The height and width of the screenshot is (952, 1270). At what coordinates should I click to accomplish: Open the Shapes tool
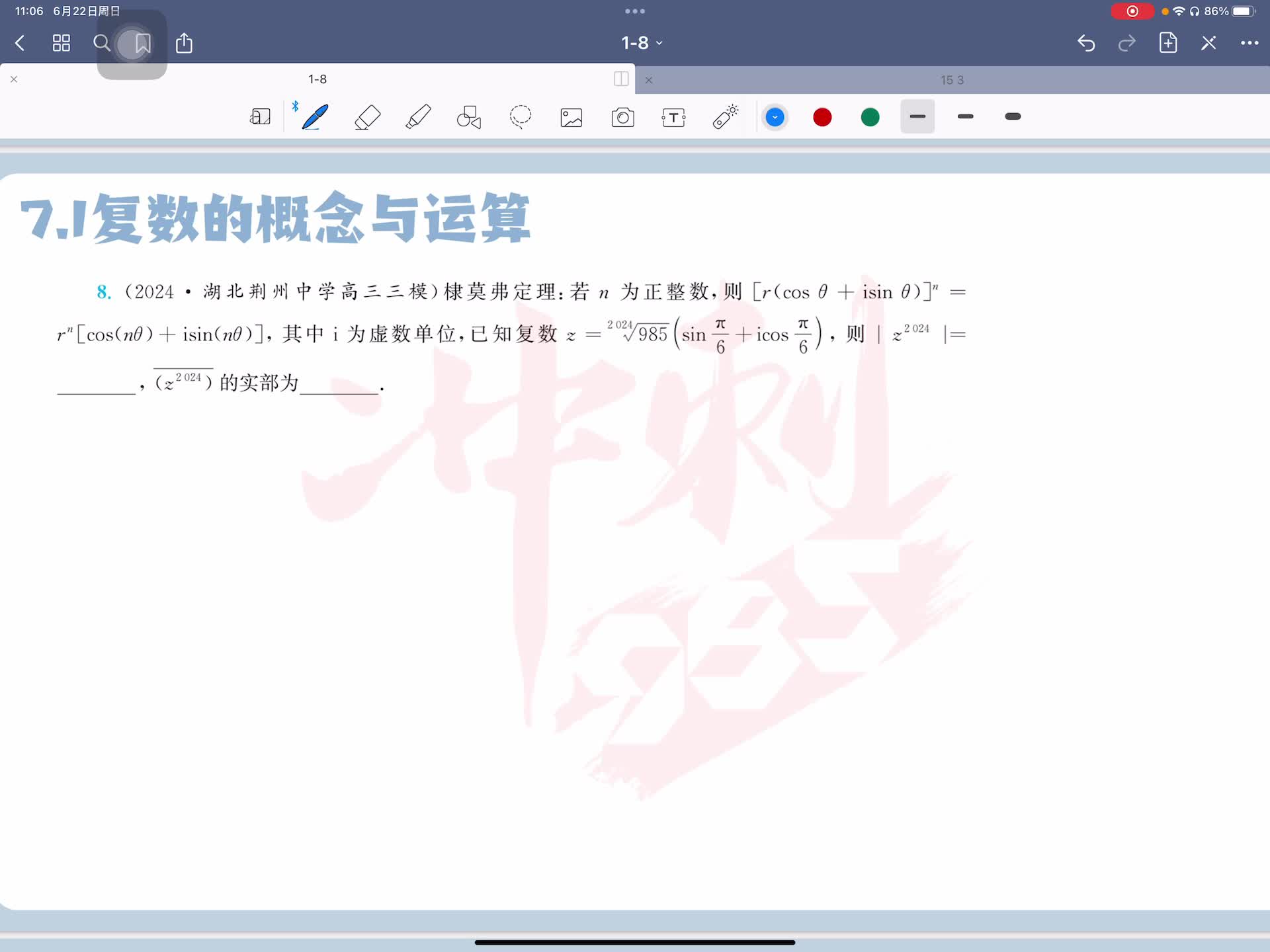coord(469,117)
